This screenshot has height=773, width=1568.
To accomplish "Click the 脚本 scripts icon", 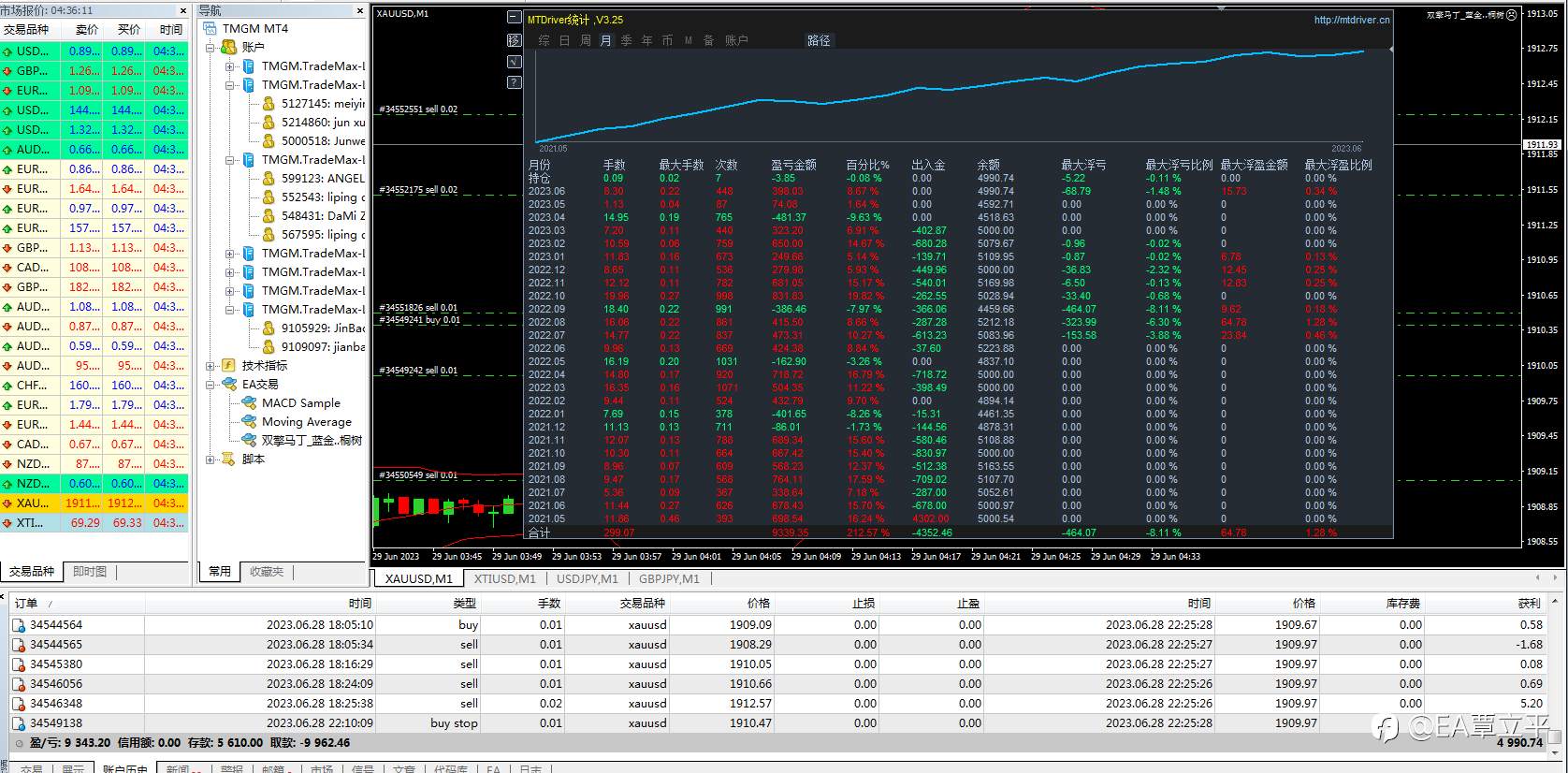I will click(229, 459).
